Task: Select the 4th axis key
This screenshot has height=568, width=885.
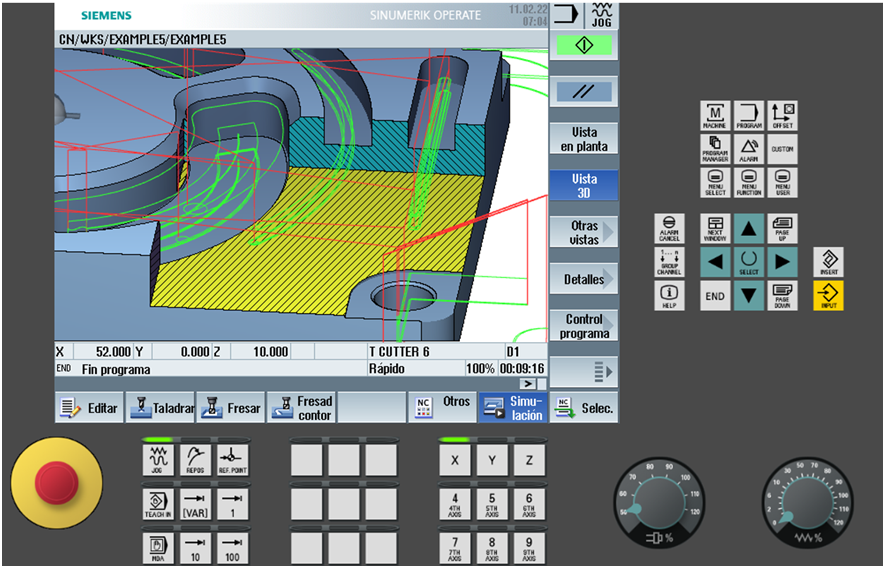Action: [455, 504]
